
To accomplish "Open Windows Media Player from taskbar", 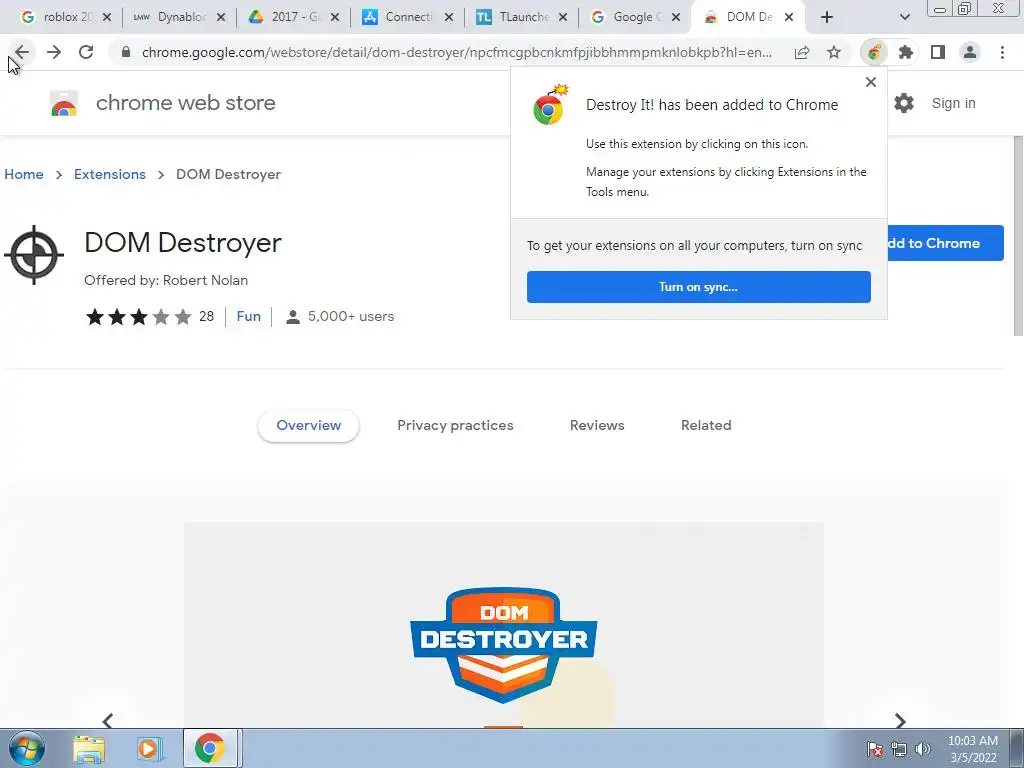I will (149, 748).
